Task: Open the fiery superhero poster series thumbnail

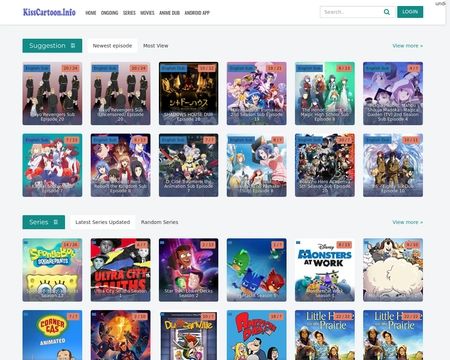Action: (x=120, y=335)
